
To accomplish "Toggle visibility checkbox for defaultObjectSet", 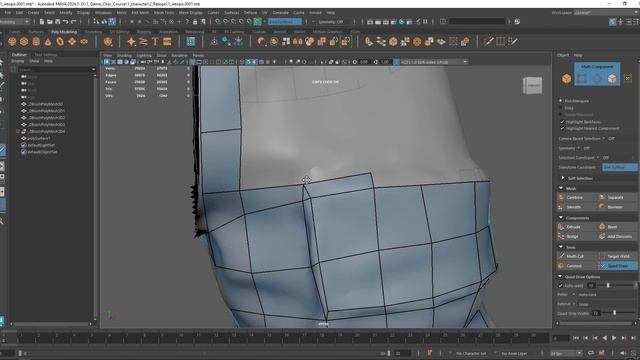I will [x=24, y=152].
